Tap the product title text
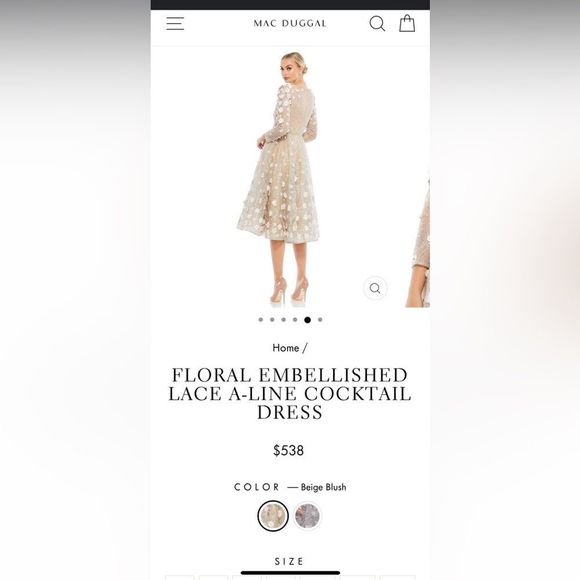This screenshot has width=580, height=580. pos(290,394)
